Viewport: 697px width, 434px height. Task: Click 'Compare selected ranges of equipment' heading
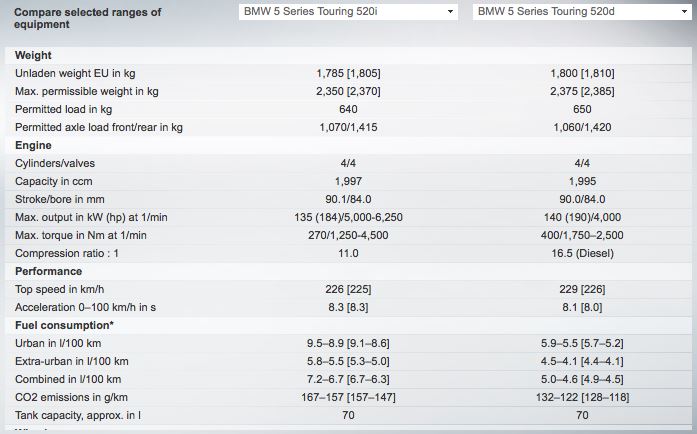click(87, 18)
